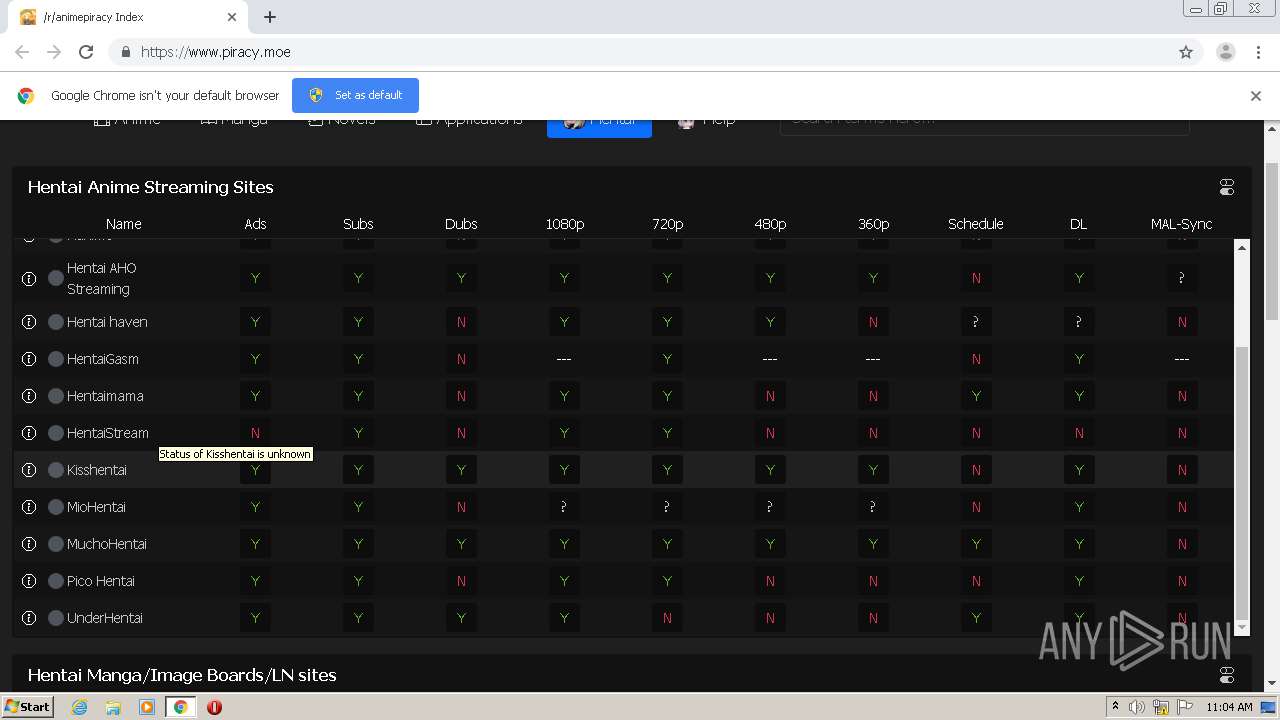This screenshot has width=1280, height=720.
Task: Open info icon for Kisshentai row
Action: click(29, 470)
